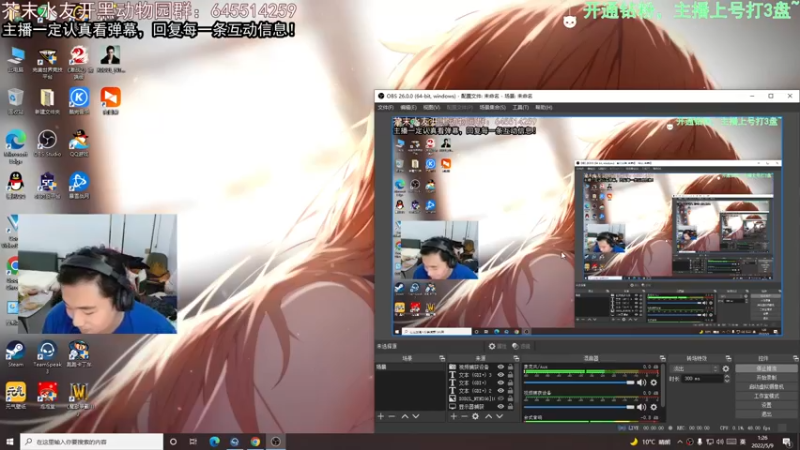This screenshot has height=450, width=800.
Task: Switch to Chrome on taskbar
Action: point(255,442)
